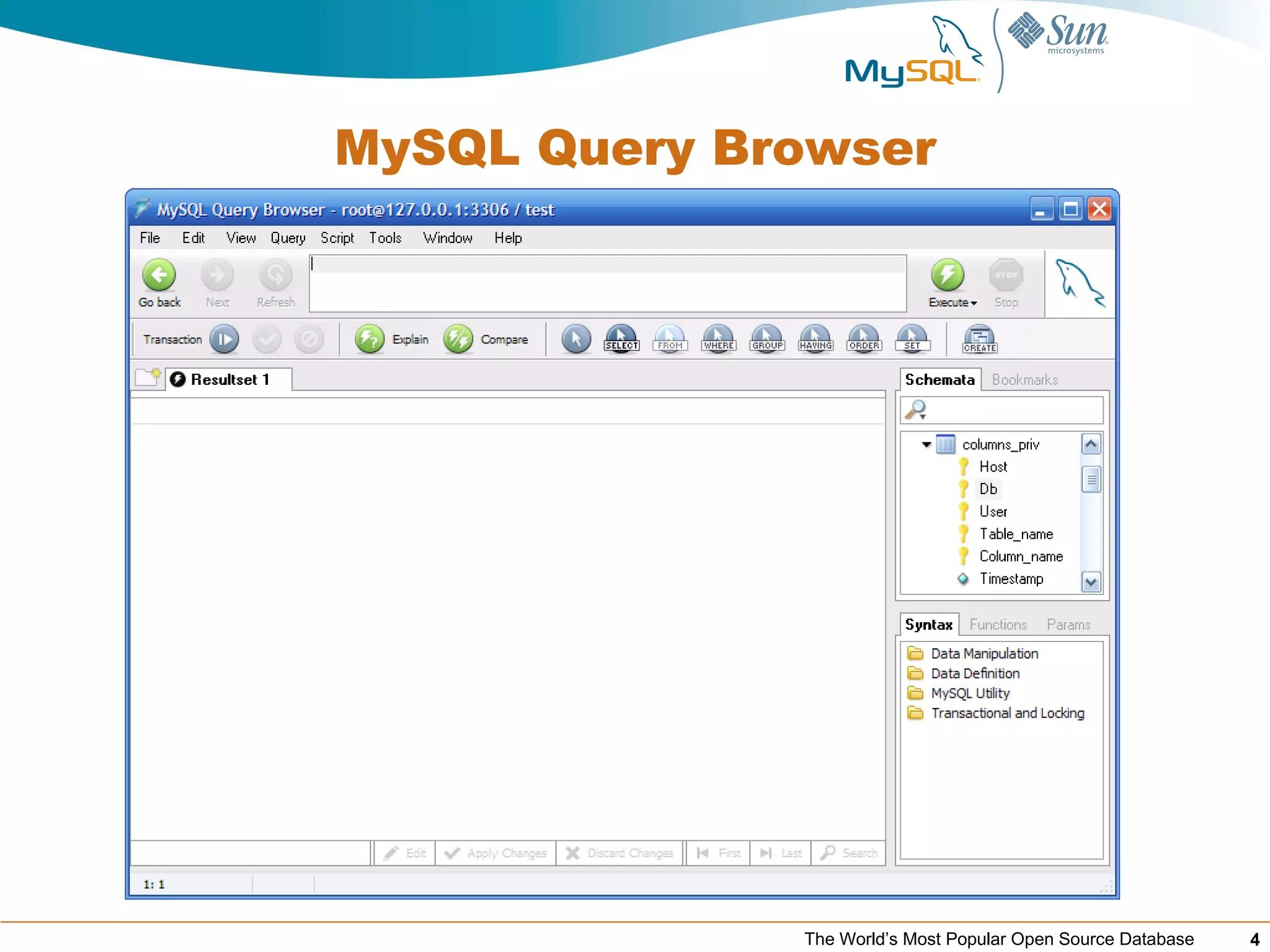This screenshot has width=1270, height=952.
Task: Open the schemata search magnifier options
Action: tap(916, 410)
